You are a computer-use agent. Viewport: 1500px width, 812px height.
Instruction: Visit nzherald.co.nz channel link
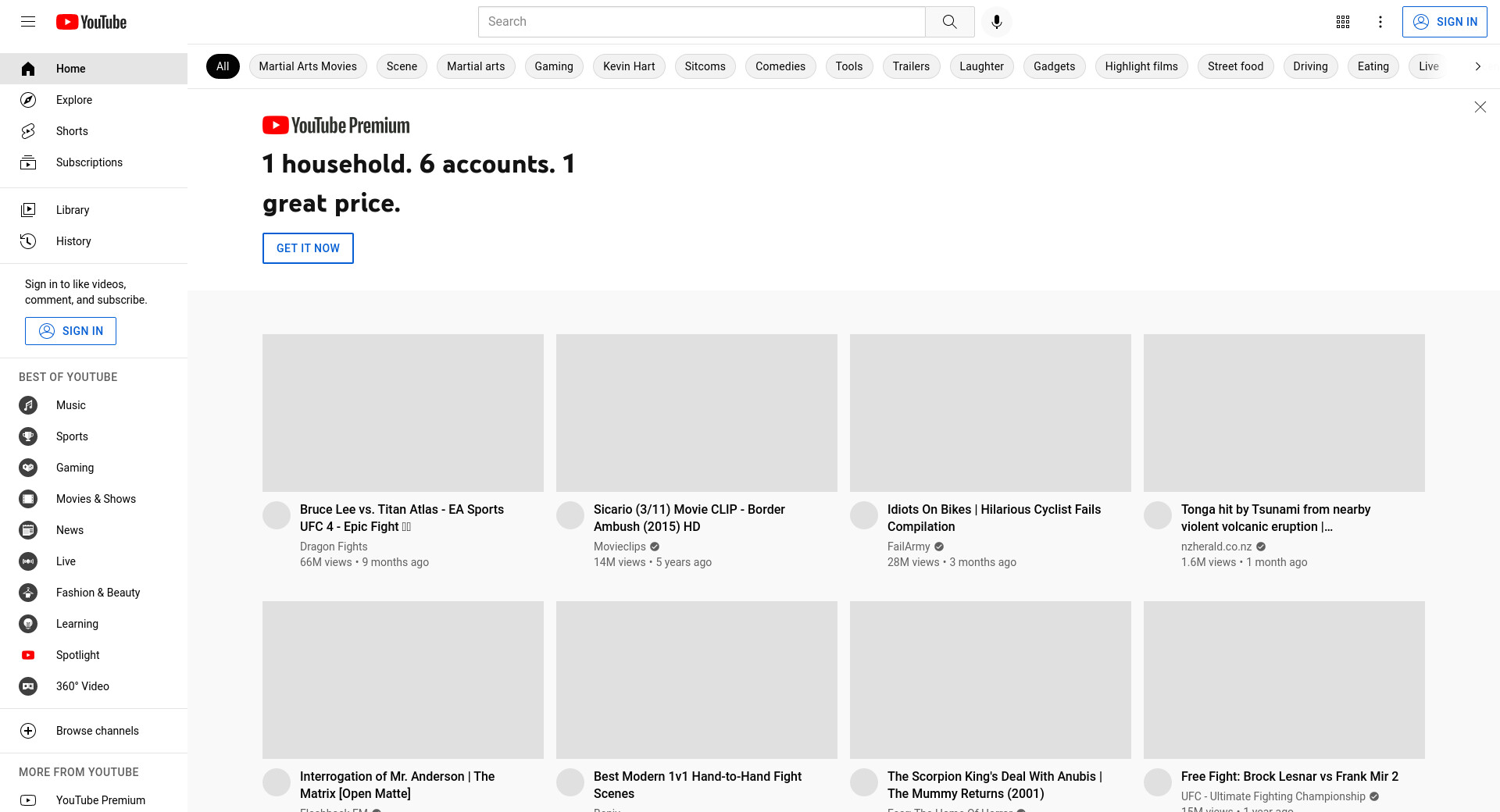(x=1216, y=547)
